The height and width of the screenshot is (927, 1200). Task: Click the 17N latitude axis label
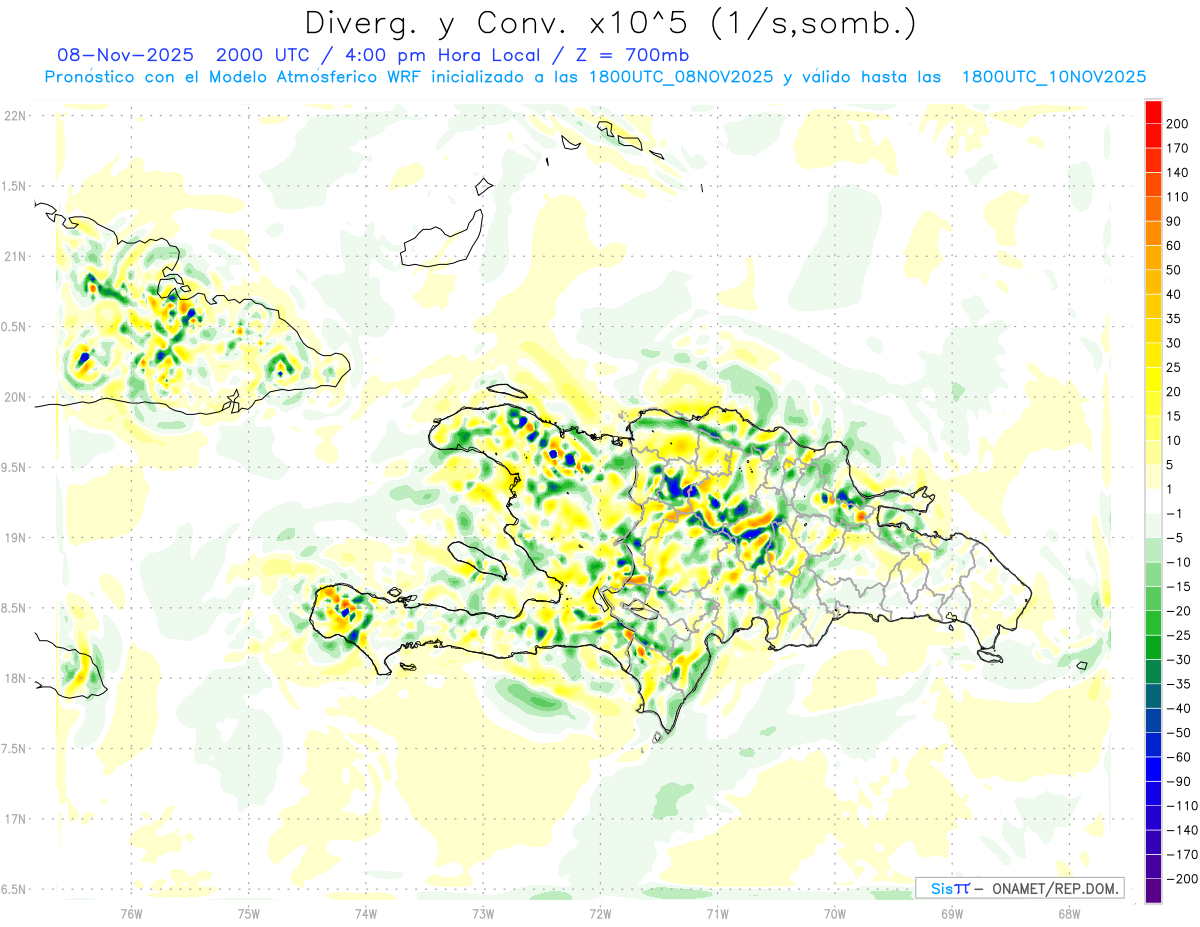click(x=15, y=819)
